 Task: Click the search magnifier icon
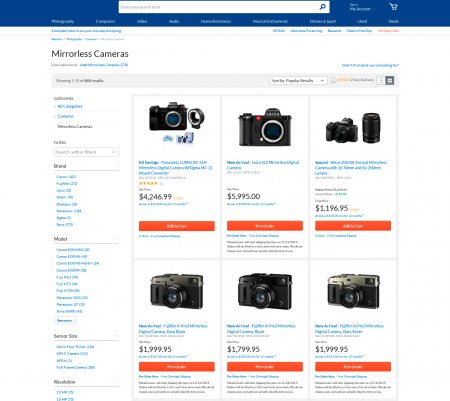point(322,7)
